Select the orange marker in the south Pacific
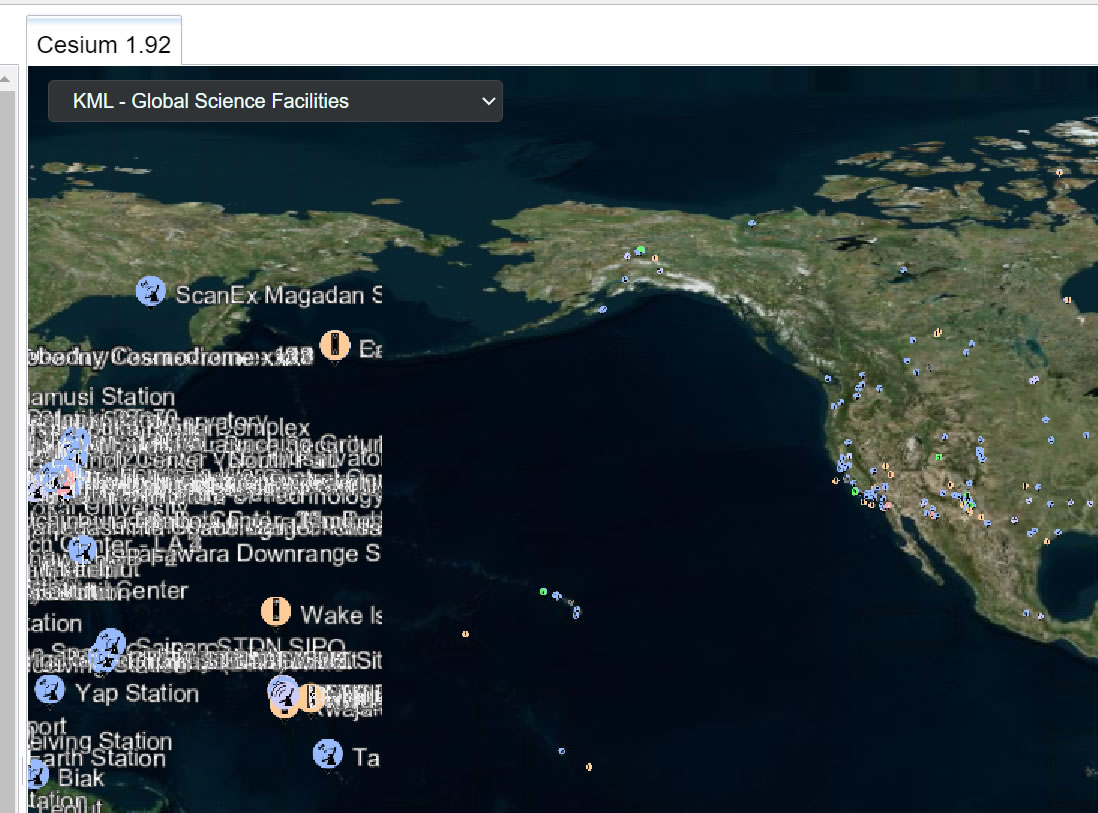1098x813 pixels. pos(589,767)
